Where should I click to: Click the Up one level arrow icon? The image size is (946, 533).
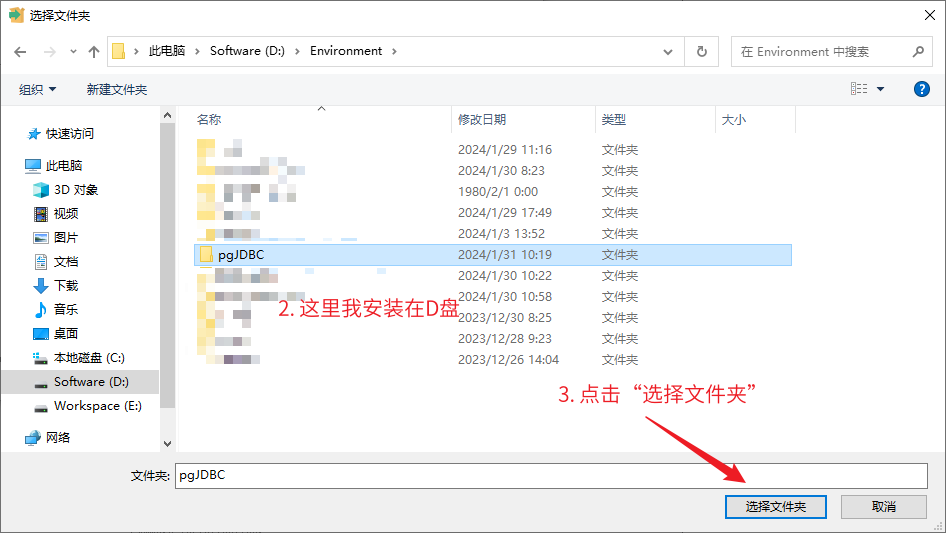[x=94, y=51]
